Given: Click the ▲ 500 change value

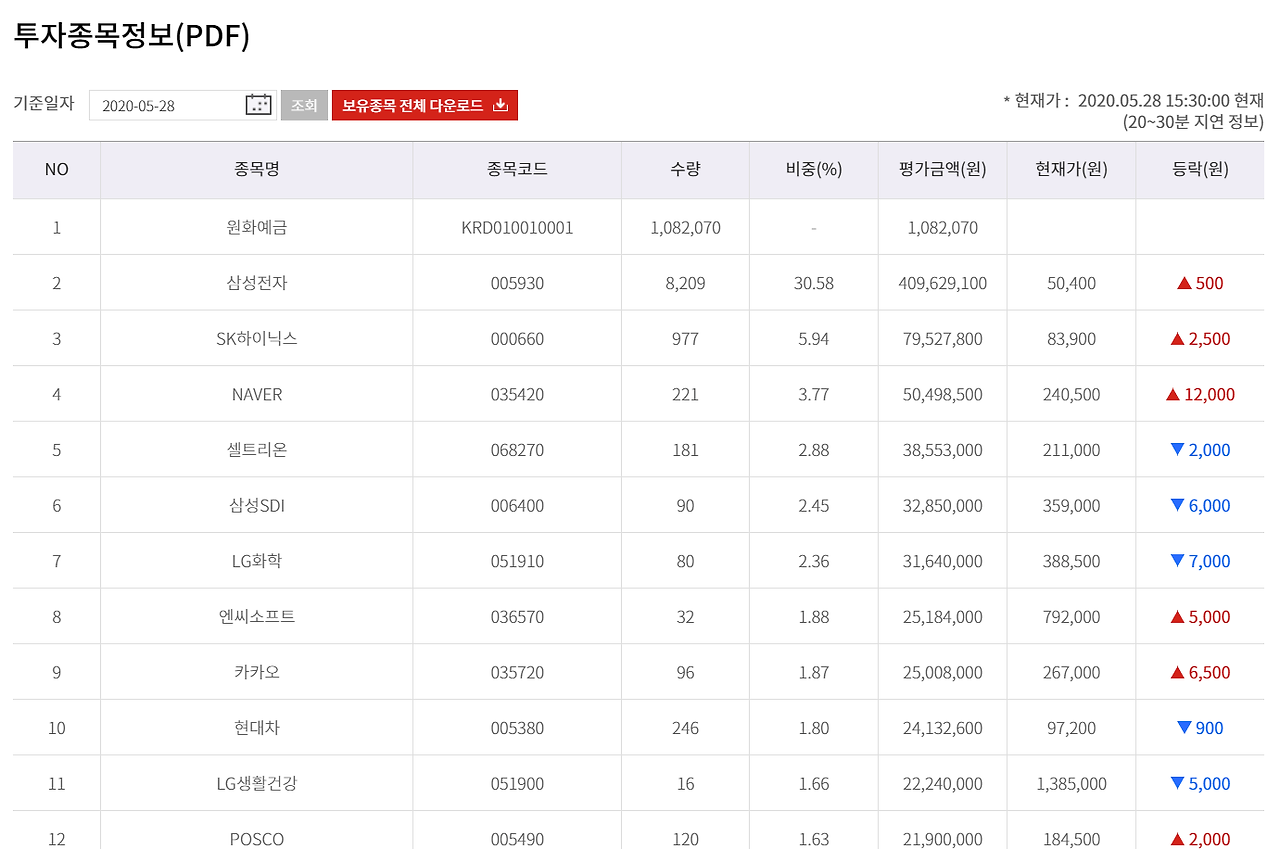Looking at the screenshot, I should [x=1200, y=284].
